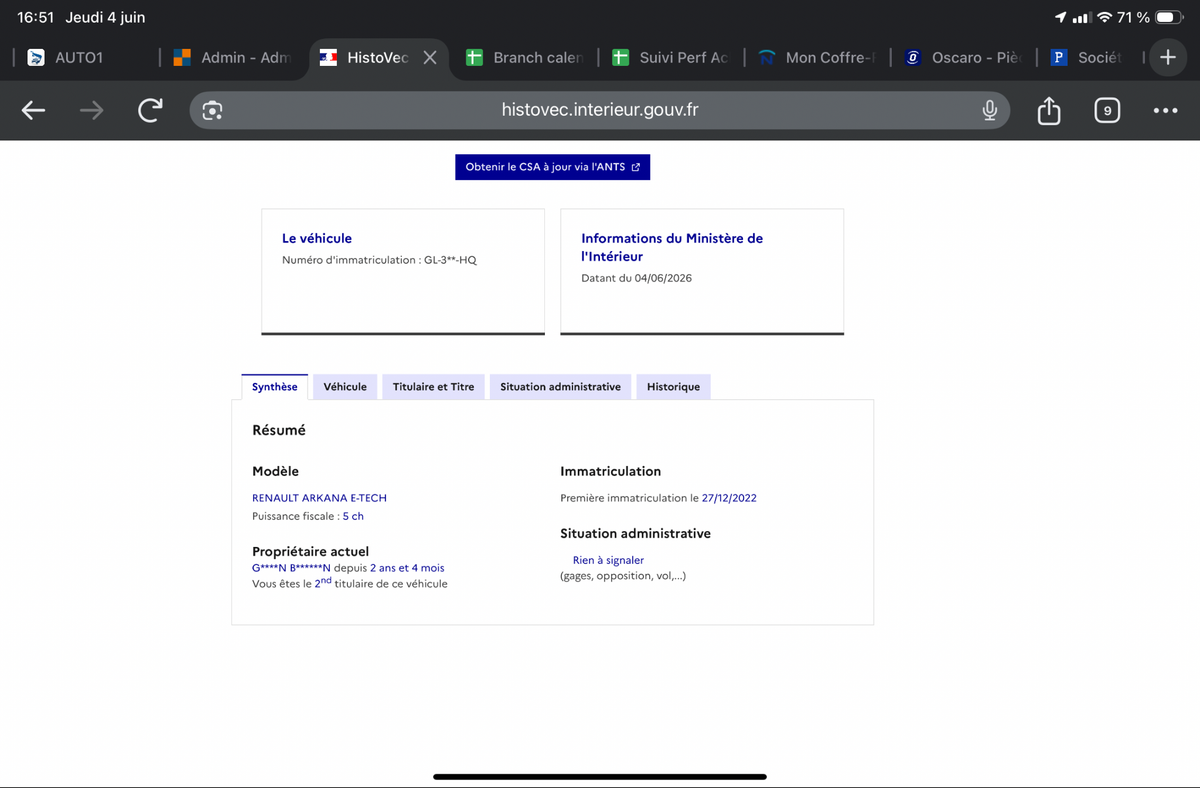Reload the page with the refresh icon
This screenshot has height=788, width=1200.
point(150,111)
